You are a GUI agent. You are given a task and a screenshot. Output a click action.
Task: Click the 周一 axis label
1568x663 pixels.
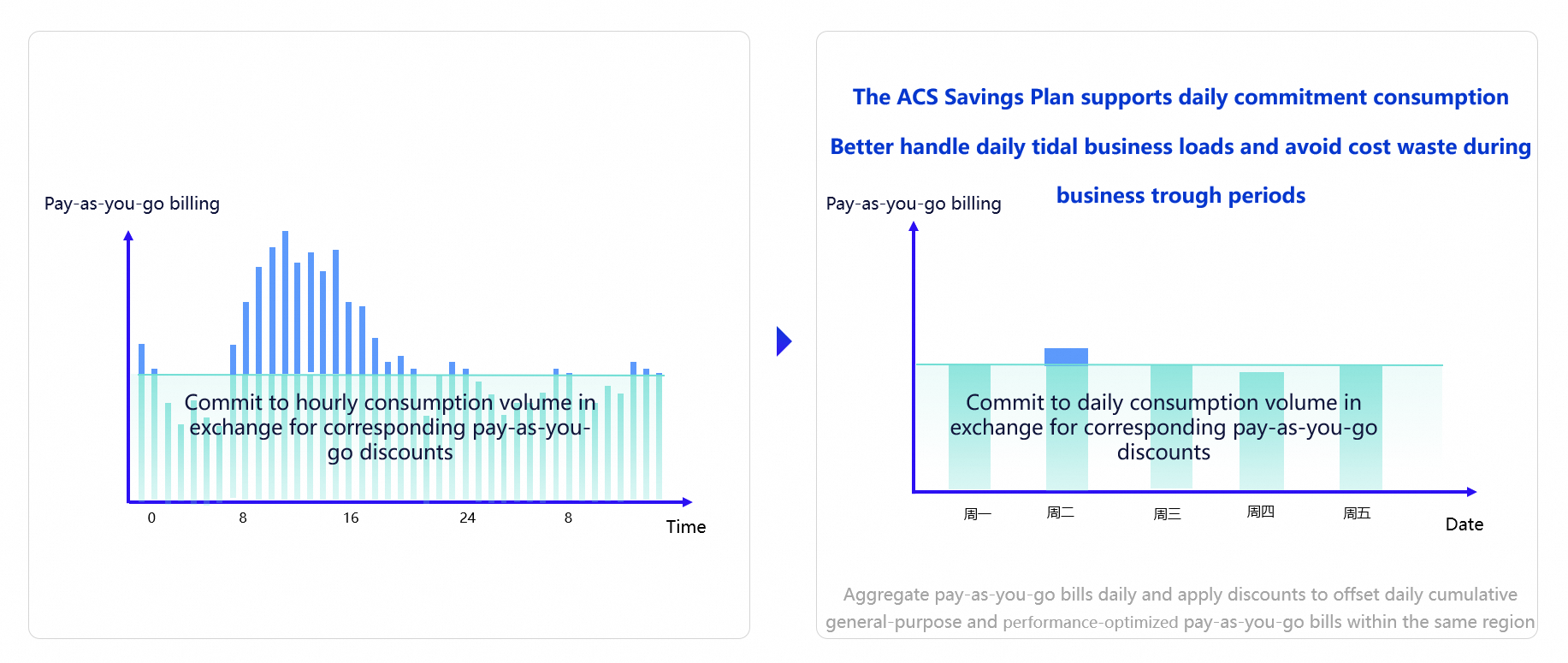click(x=977, y=514)
